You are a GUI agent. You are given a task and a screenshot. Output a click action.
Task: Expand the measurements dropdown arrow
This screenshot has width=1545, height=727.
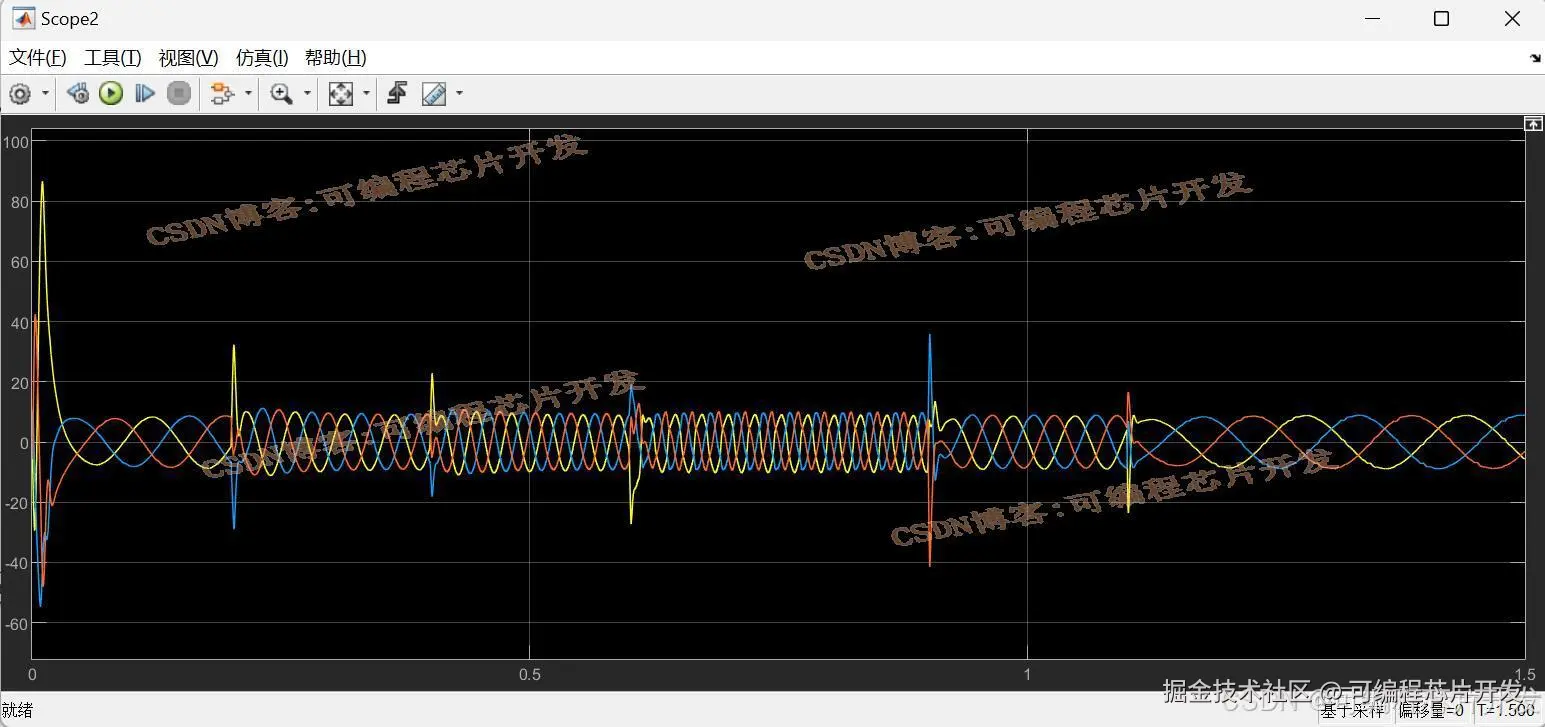click(459, 94)
